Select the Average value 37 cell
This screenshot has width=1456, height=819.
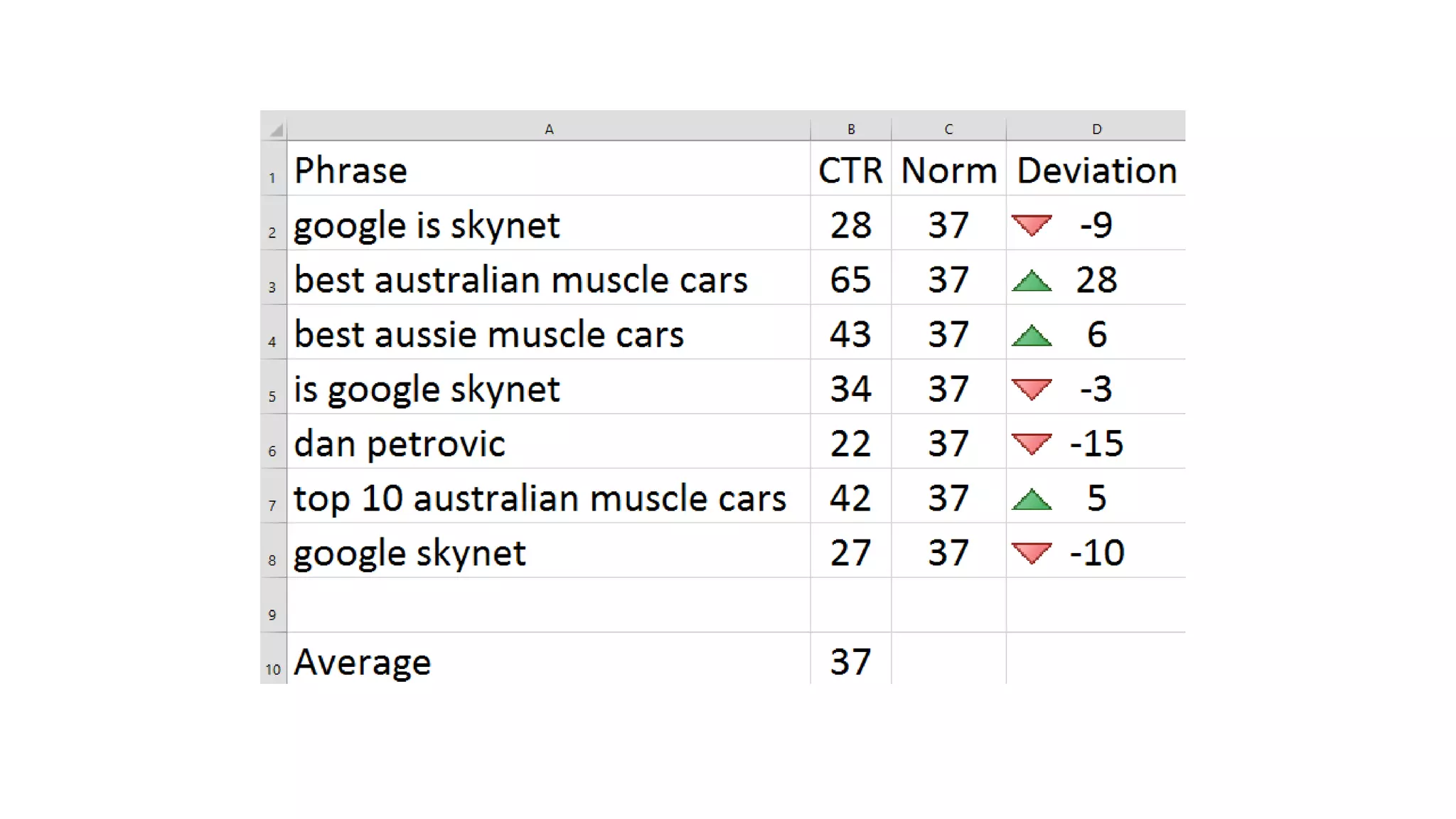[x=850, y=662]
